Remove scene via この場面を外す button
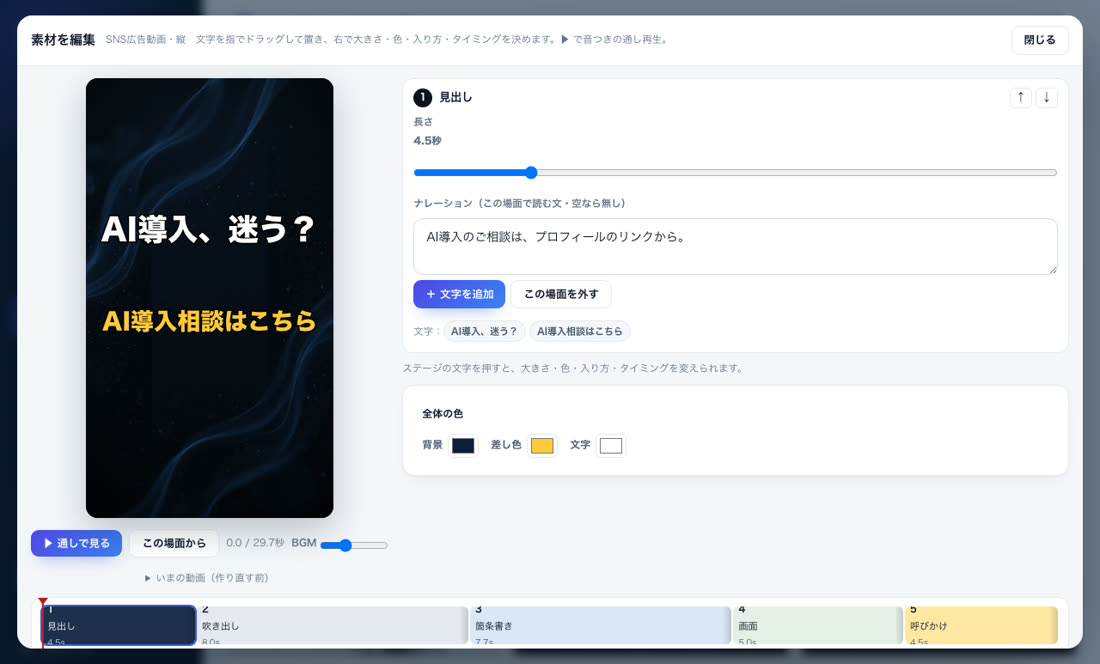This screenshot has height=664, width=1100. 561,294
